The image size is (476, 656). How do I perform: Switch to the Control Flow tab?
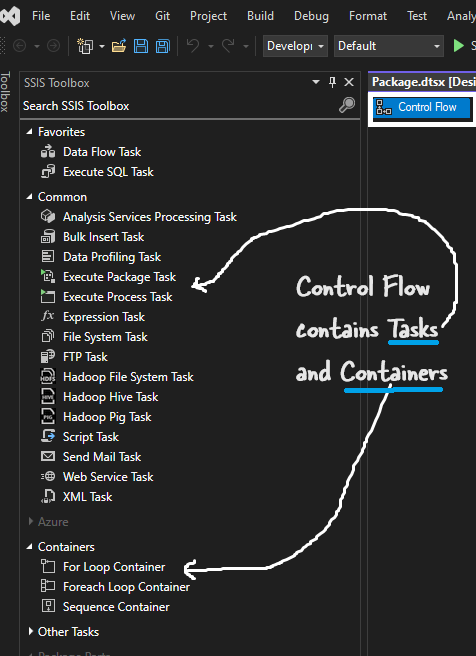[x=422, y=107]
